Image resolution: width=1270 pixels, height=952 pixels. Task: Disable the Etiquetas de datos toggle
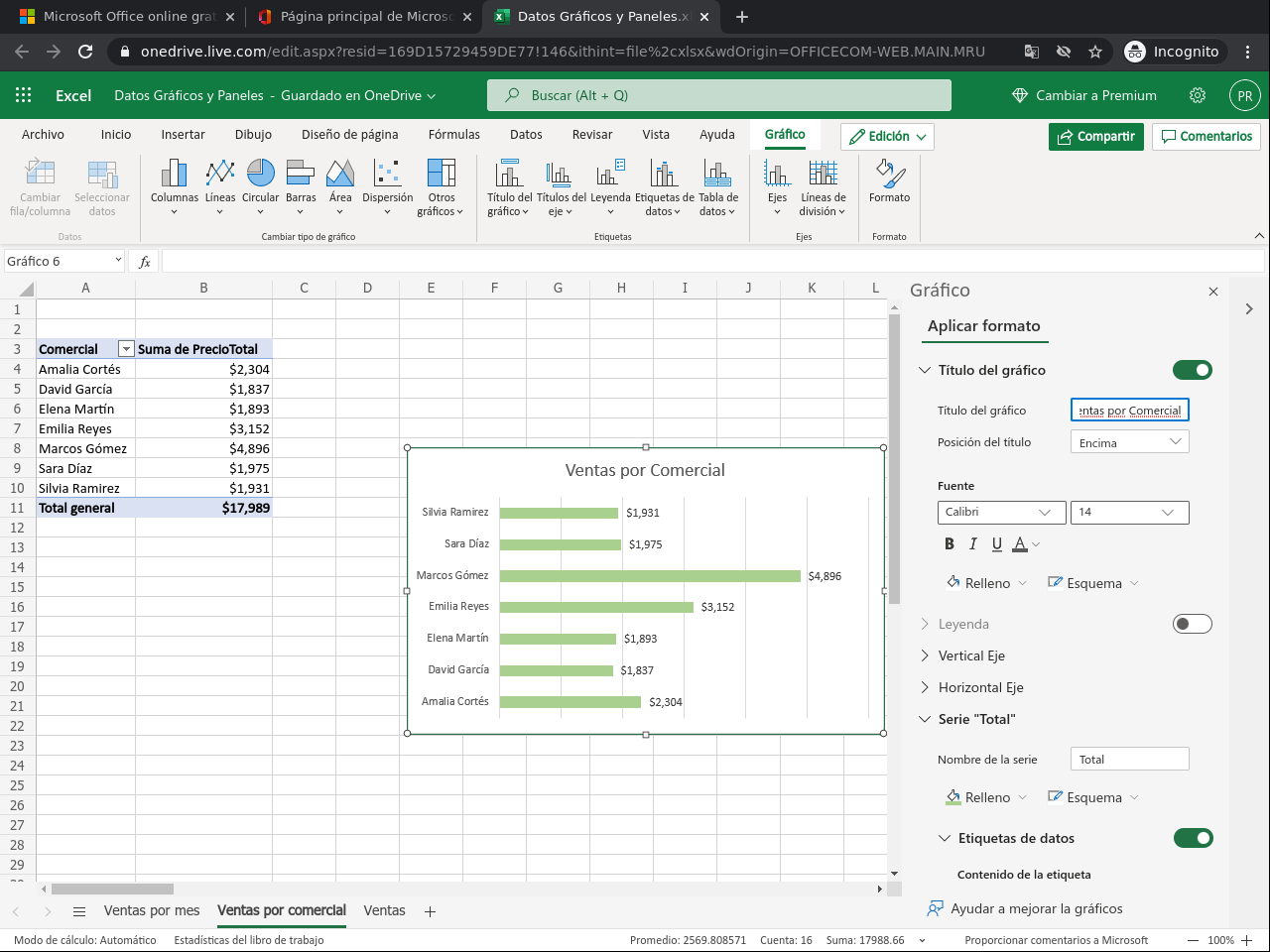1193,838
